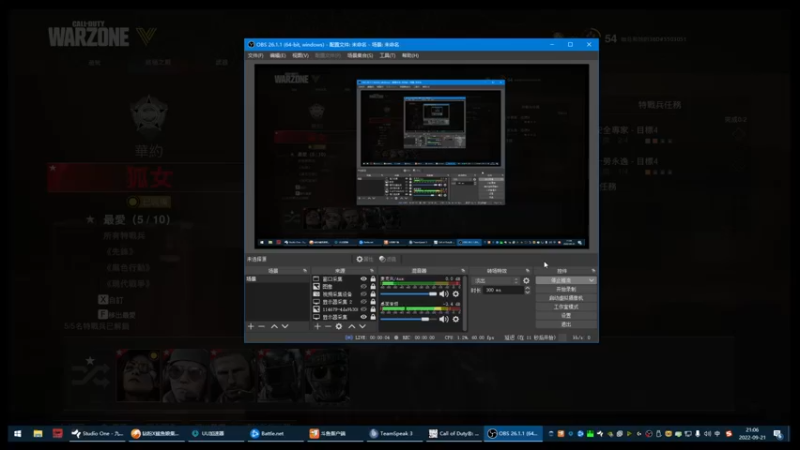Open File Explorer from taskbar

(38, 434)
